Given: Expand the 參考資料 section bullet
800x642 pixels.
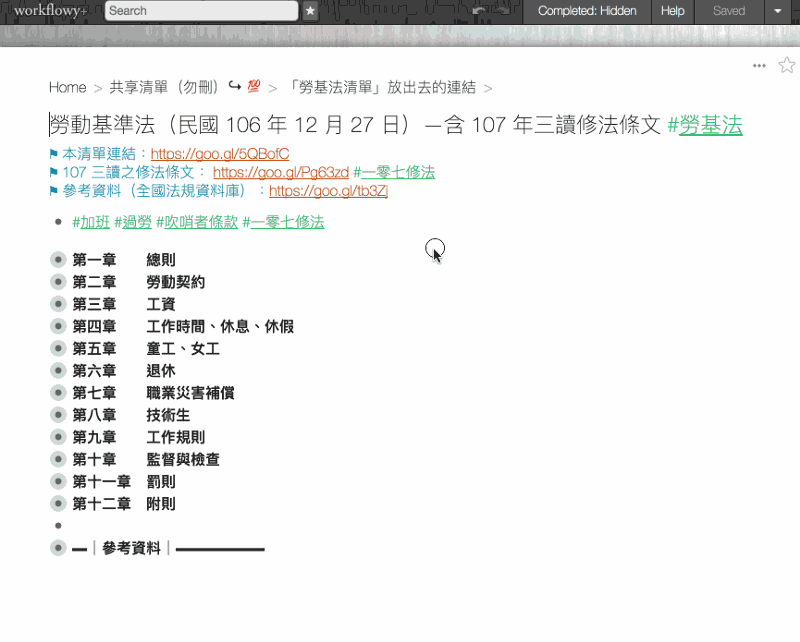Looking at the screenshot, I should [x=58, y=548].
